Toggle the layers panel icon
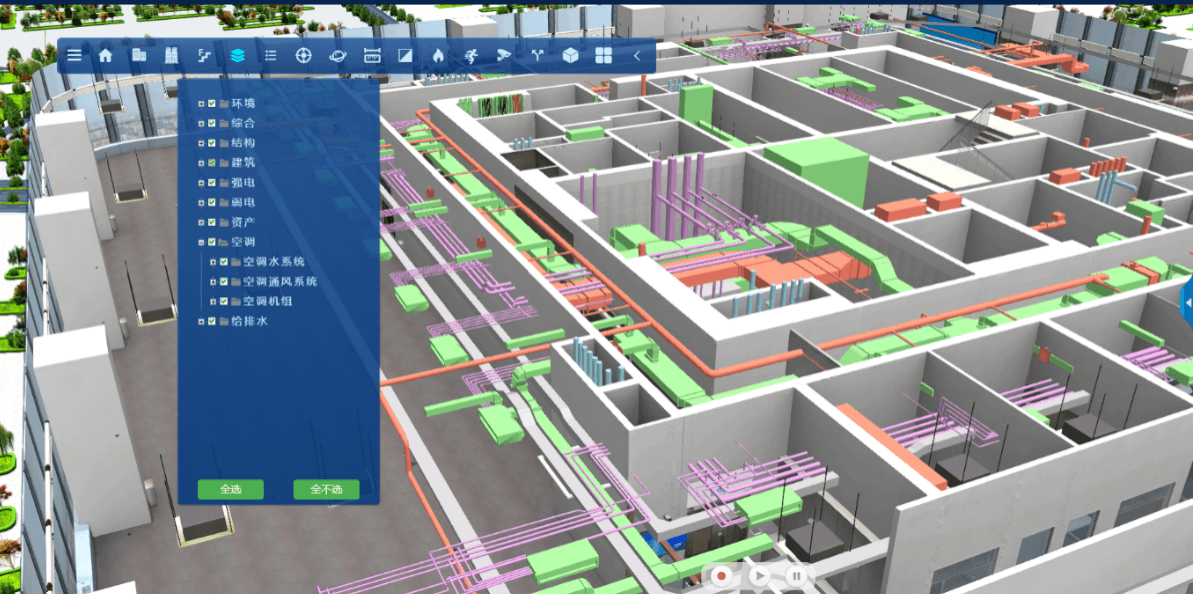Screen dimensions: 1193x596 [237, 56]
